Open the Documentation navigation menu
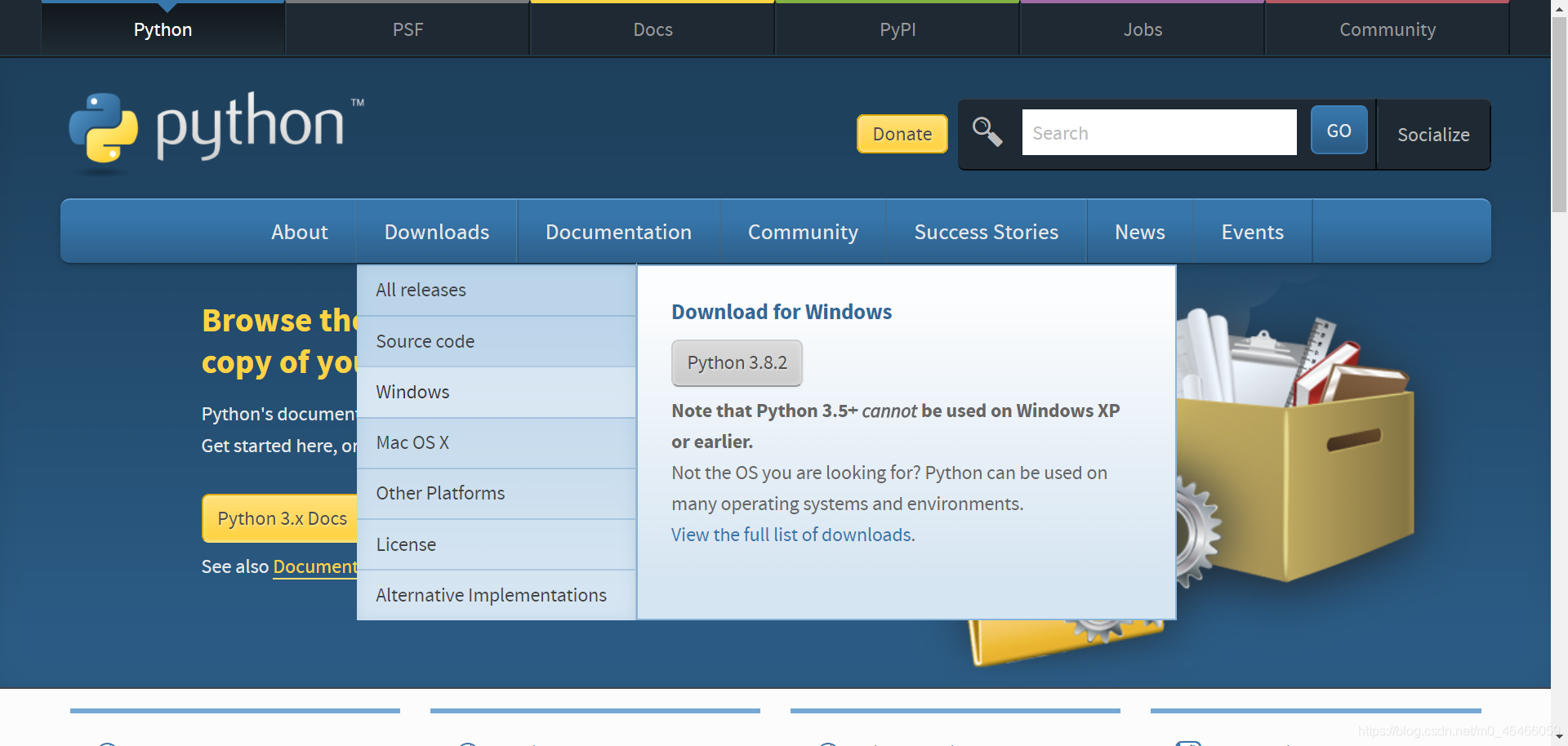Screen dimensions: 1568x746 [x=618, y=232]
